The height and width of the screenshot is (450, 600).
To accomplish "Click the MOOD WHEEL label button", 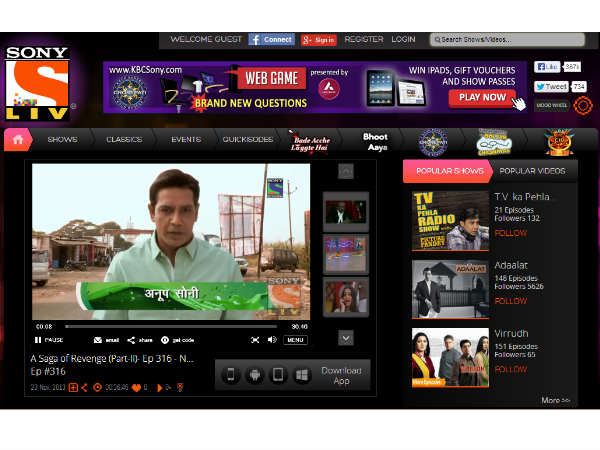I will pyautogui.click(x=551, y=105).
